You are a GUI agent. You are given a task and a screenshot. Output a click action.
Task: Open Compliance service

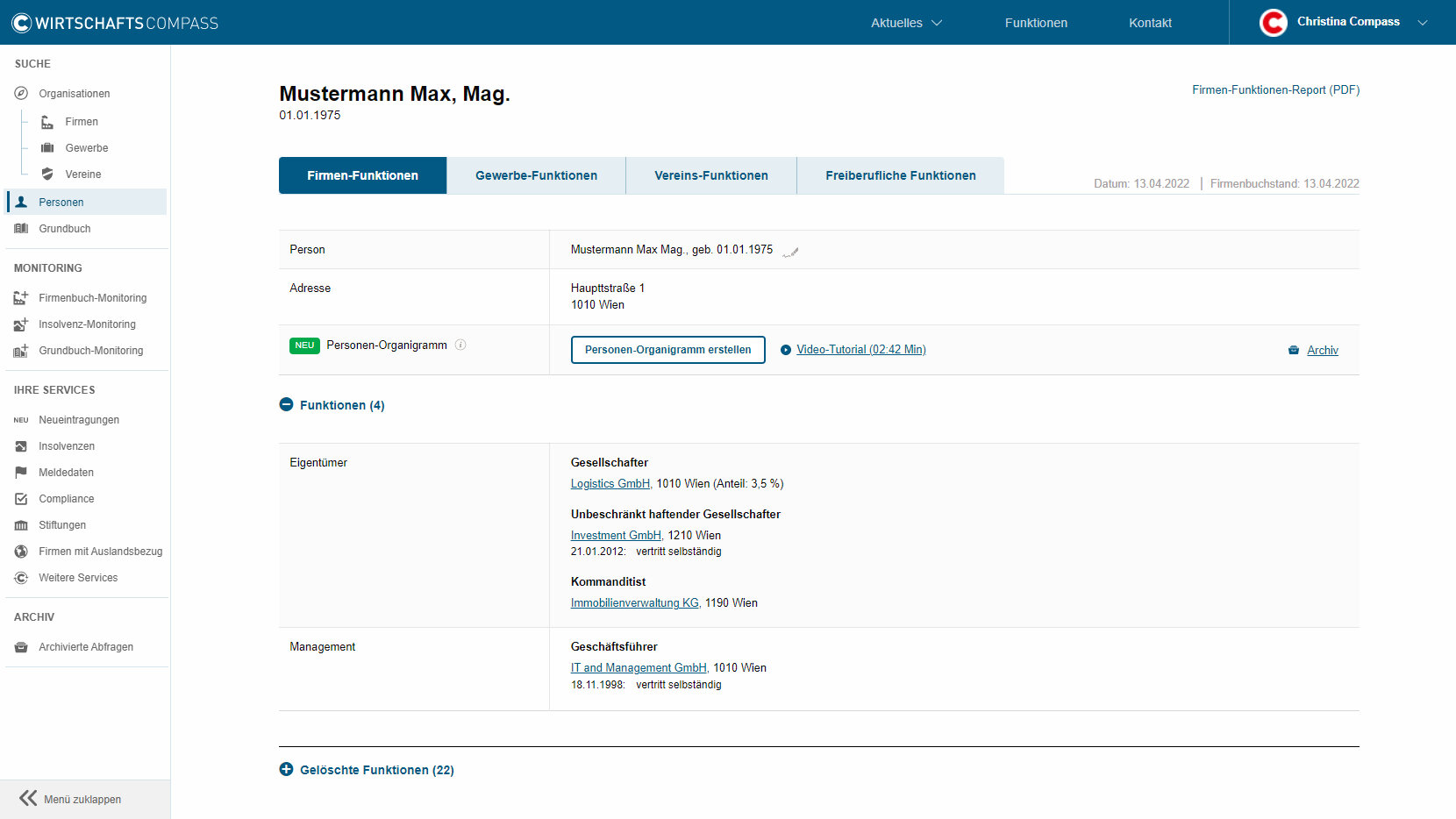[67, 499]
